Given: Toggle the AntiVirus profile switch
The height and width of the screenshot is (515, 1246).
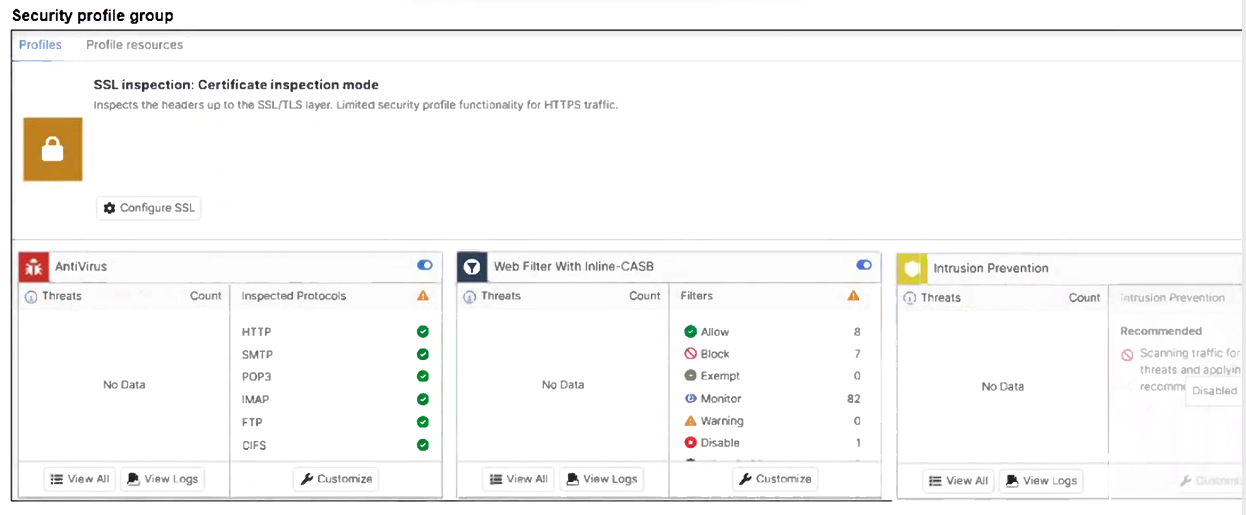Looking at the screenshot, I should (424, 265).
